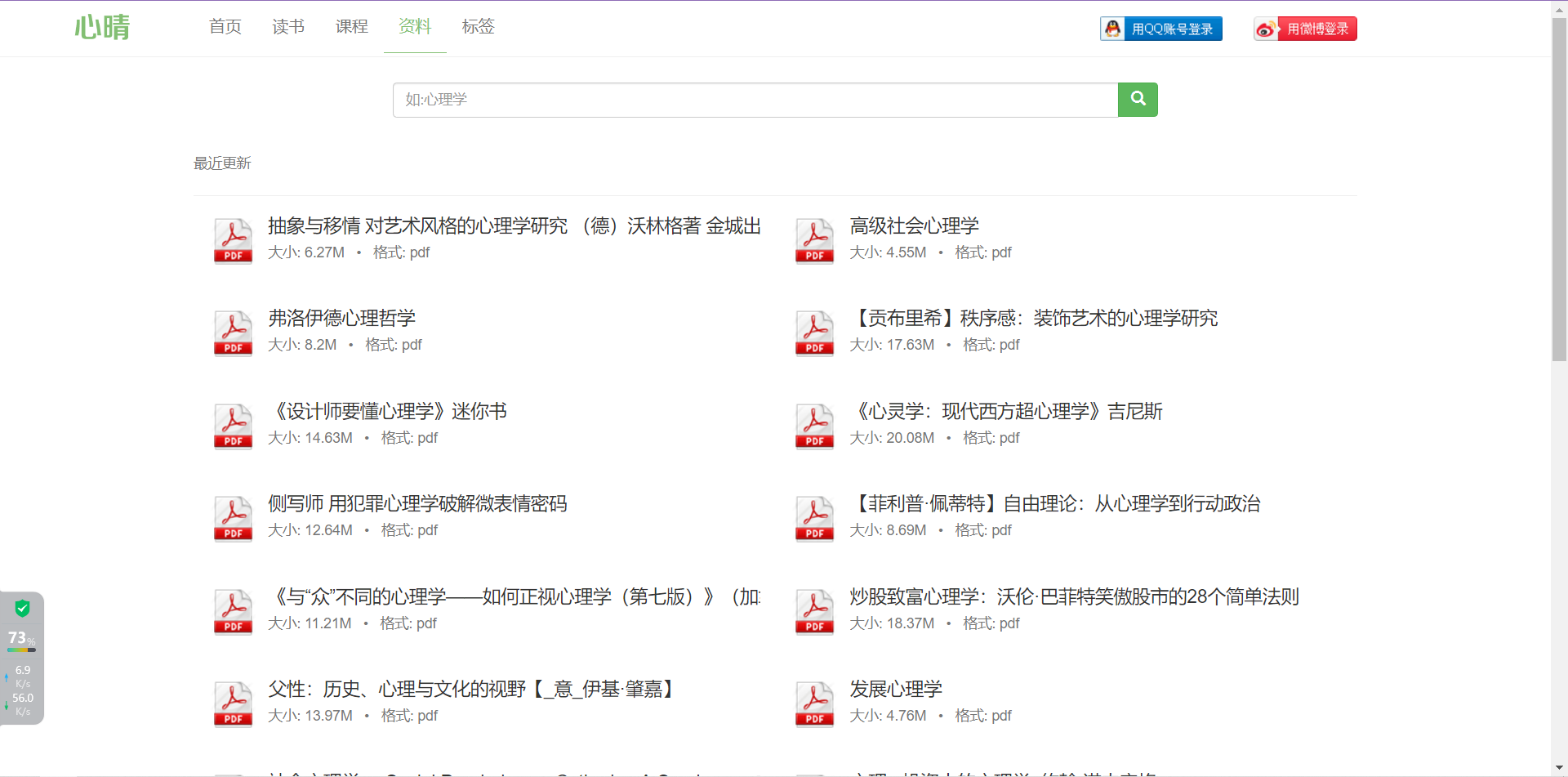This screenshot has height=777, width=1568.
Task: Click PDF icon for 发展心理学
Action: tap(815, 703)
